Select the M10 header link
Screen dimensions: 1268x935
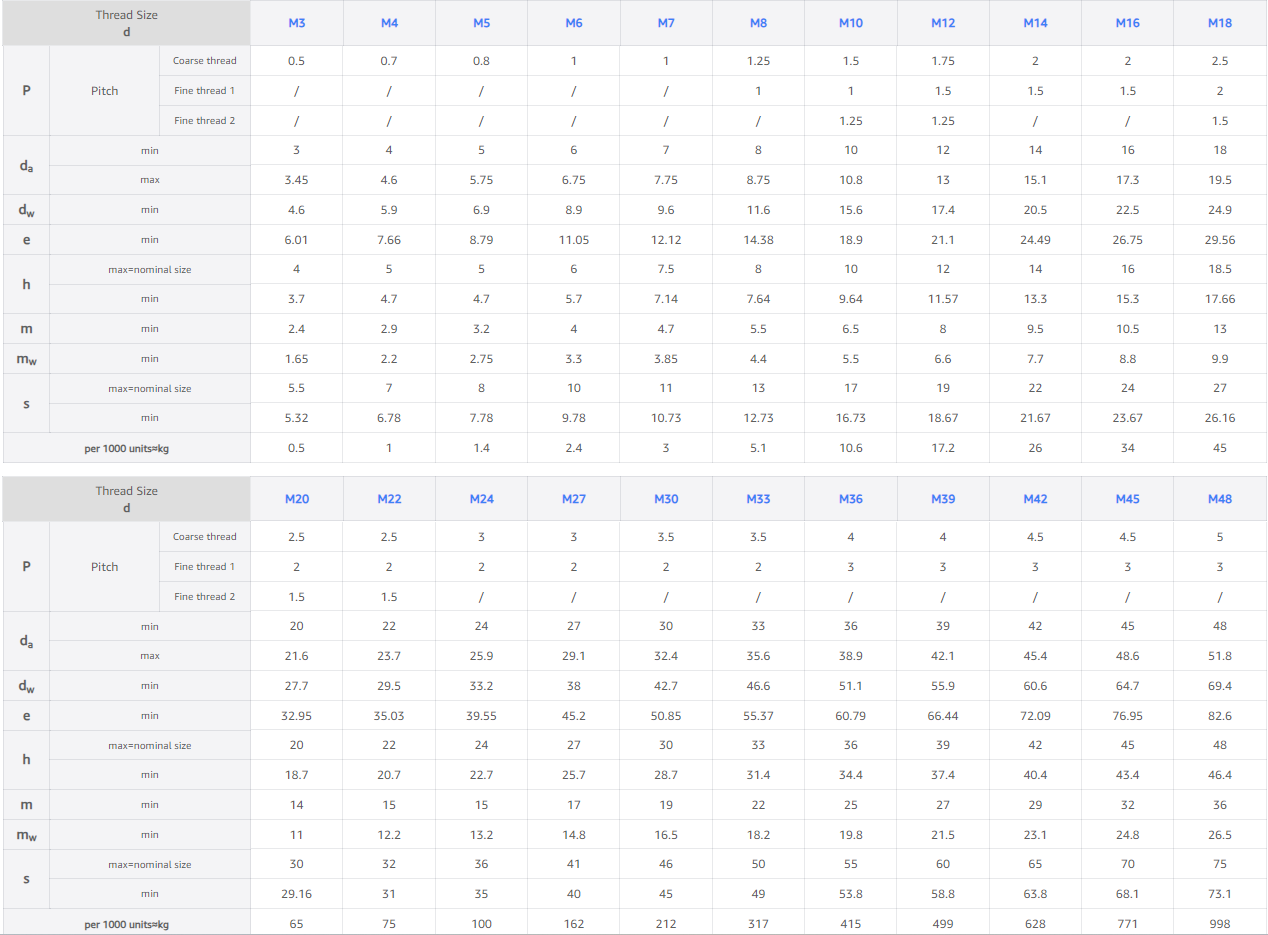coord(851,23)
